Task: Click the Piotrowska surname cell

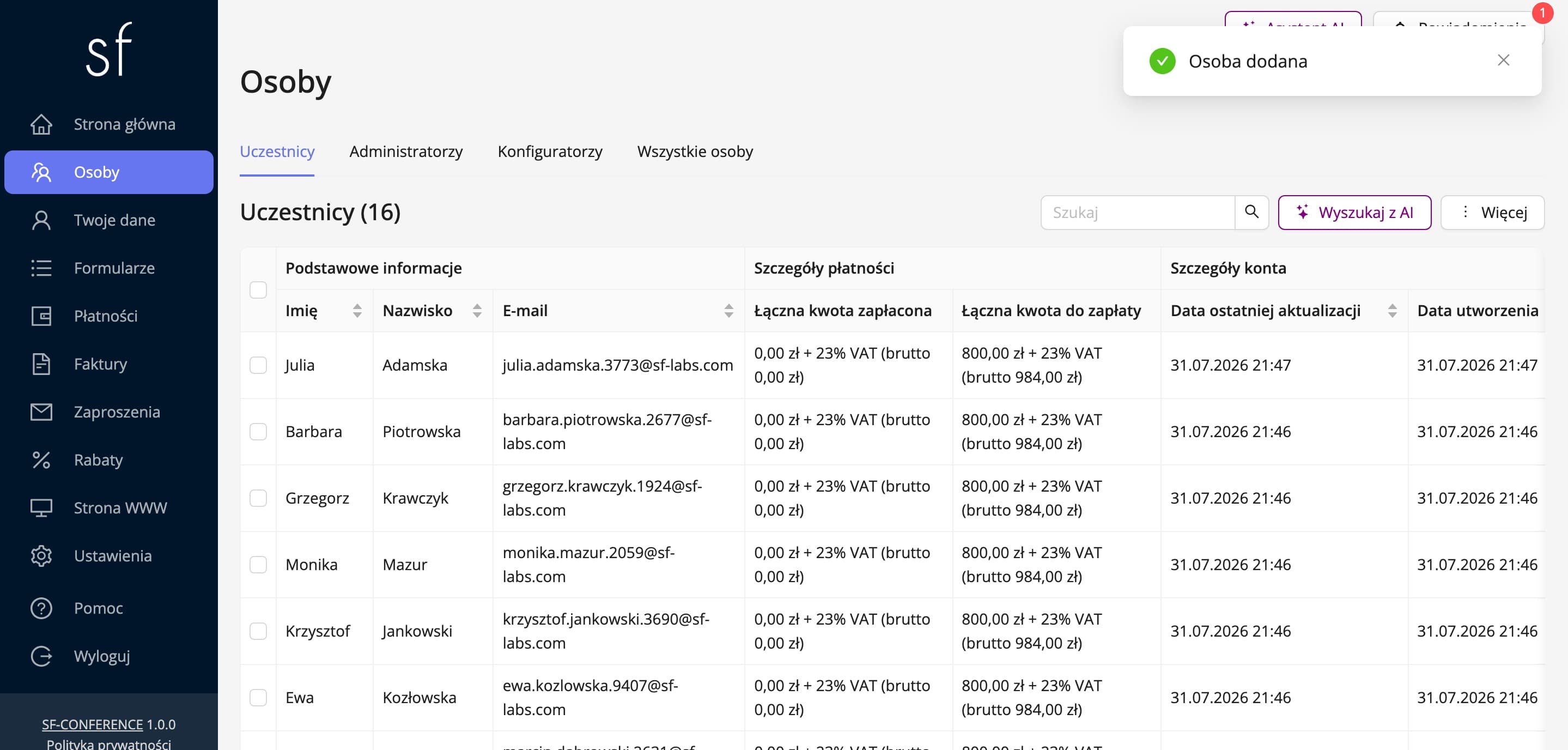Action: tap(433, 432)
